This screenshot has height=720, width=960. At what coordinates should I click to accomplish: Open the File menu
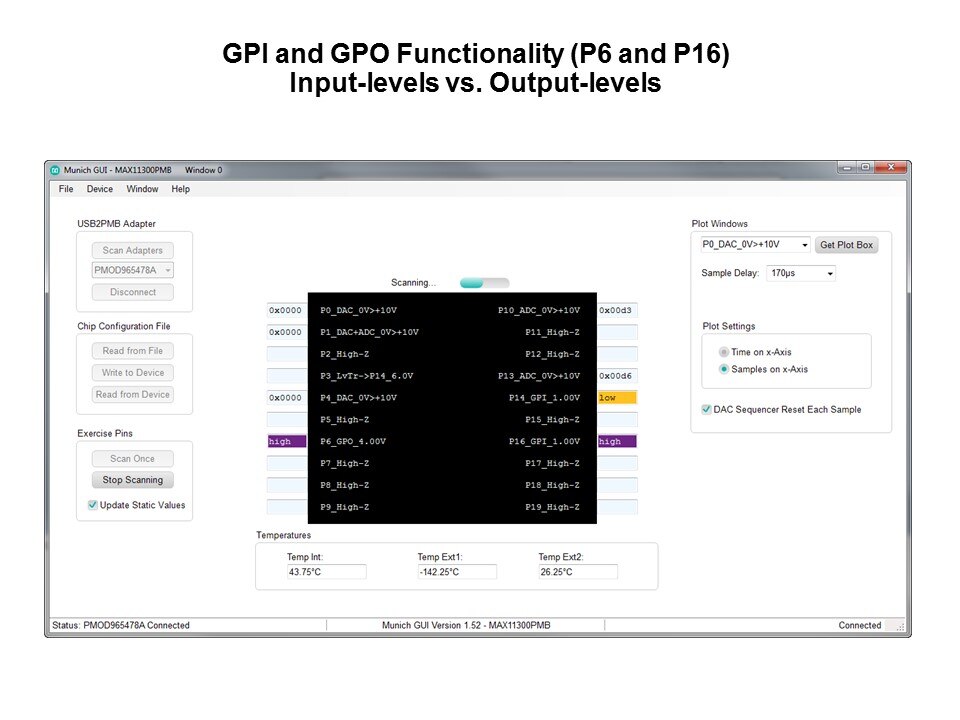[66, 189]
